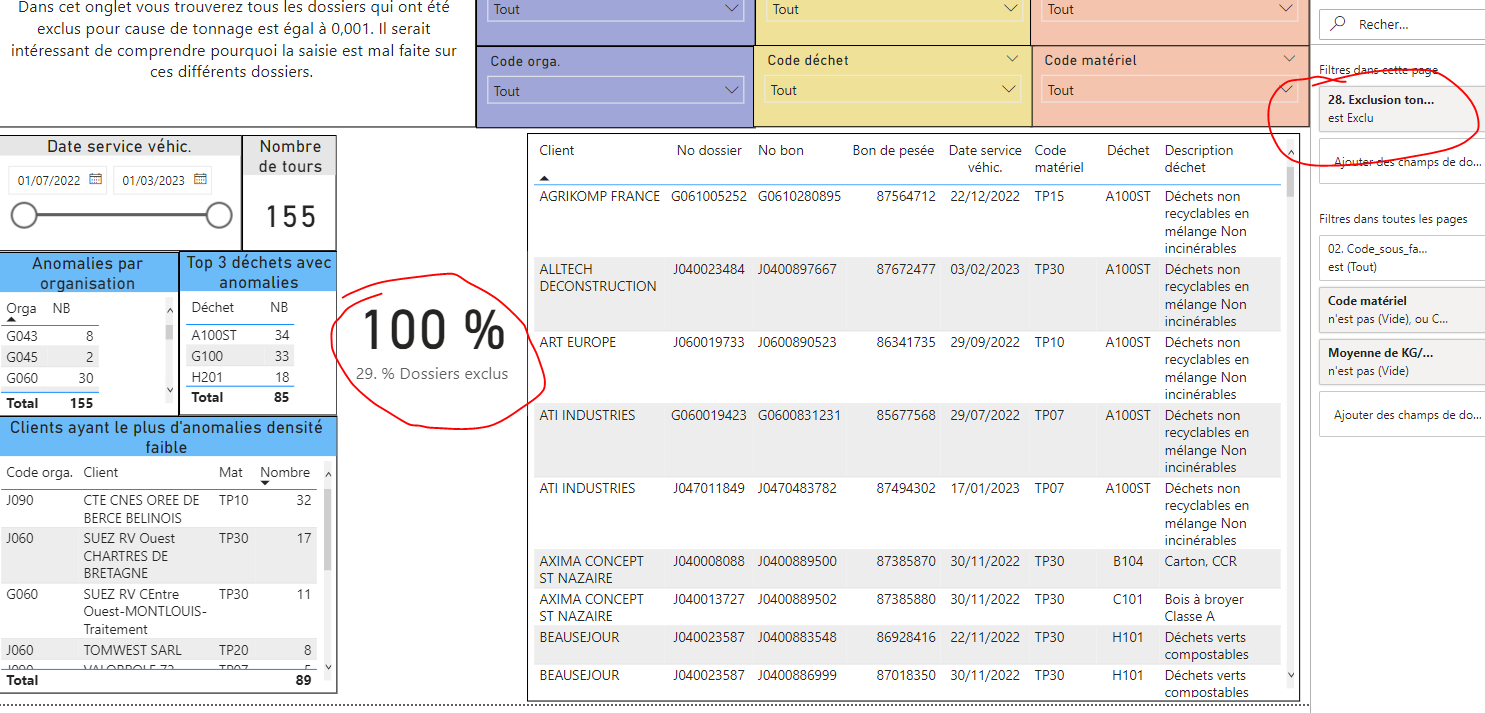Sort dossier table by 'No bon' header
This screenshot has width=1485, height=713.
[x=781, y=151]
